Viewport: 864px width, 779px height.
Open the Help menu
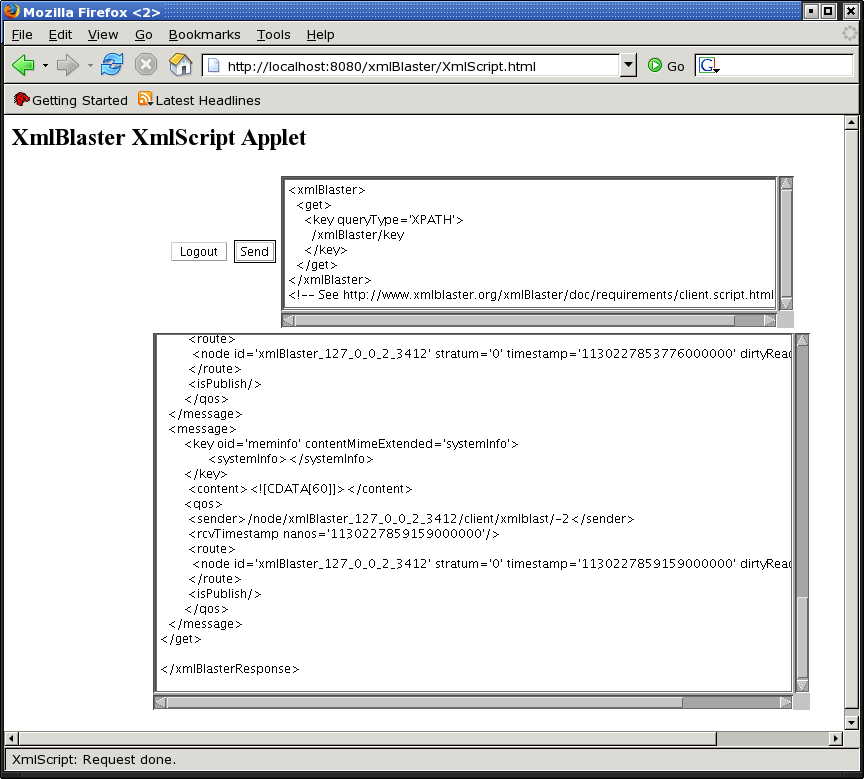pyautogui.click(x=320, y=35)
